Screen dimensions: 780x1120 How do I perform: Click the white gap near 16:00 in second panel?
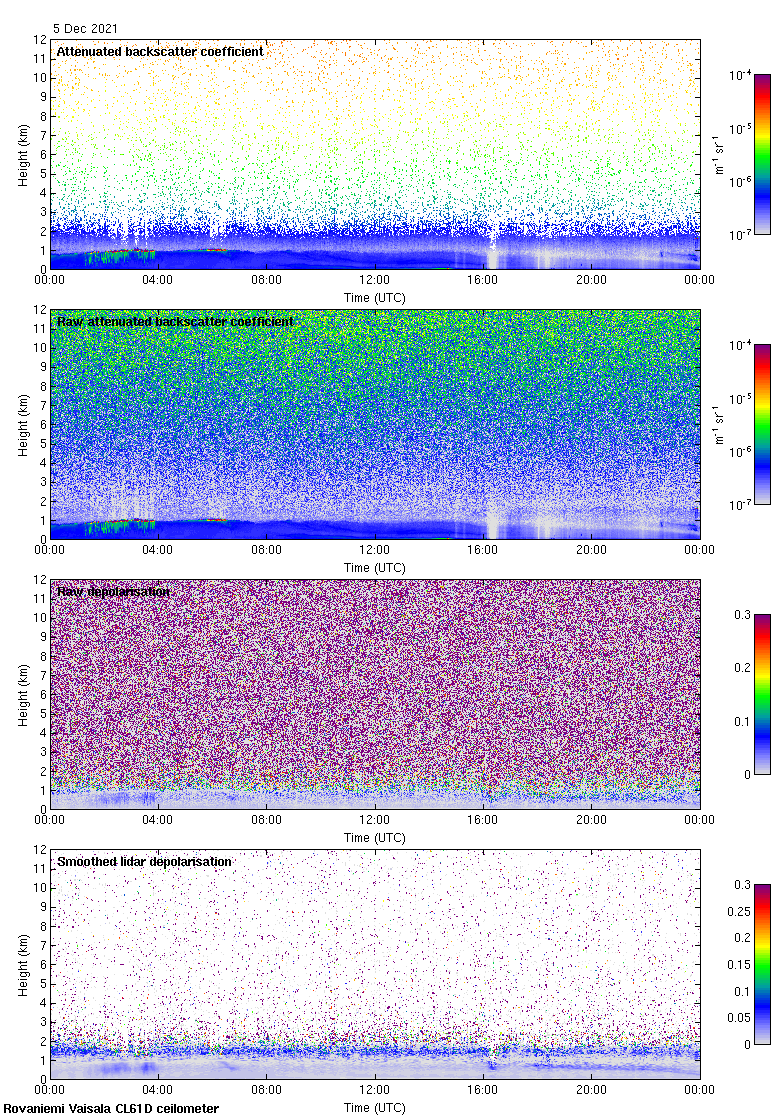(492, 520)
